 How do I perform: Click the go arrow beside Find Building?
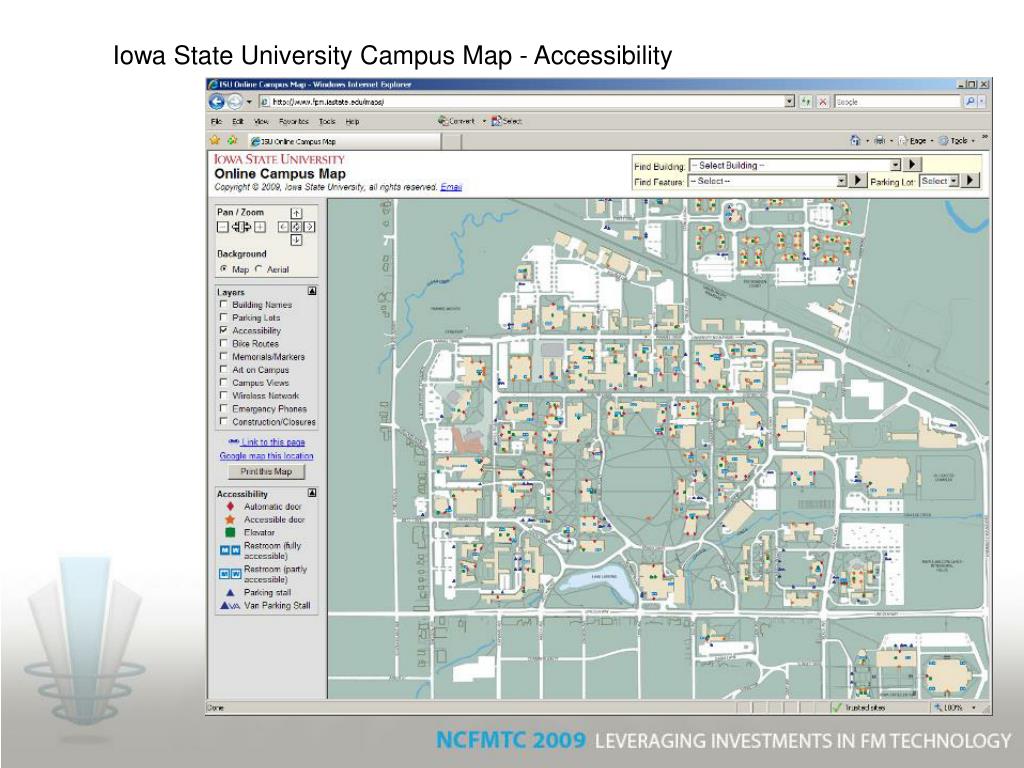tap(913, 165)
